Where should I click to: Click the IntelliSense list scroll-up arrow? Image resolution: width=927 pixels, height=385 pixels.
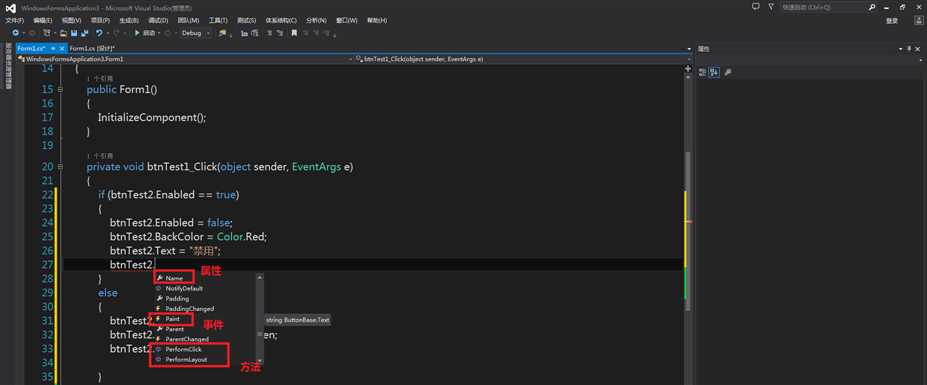[x=260, y=277]
